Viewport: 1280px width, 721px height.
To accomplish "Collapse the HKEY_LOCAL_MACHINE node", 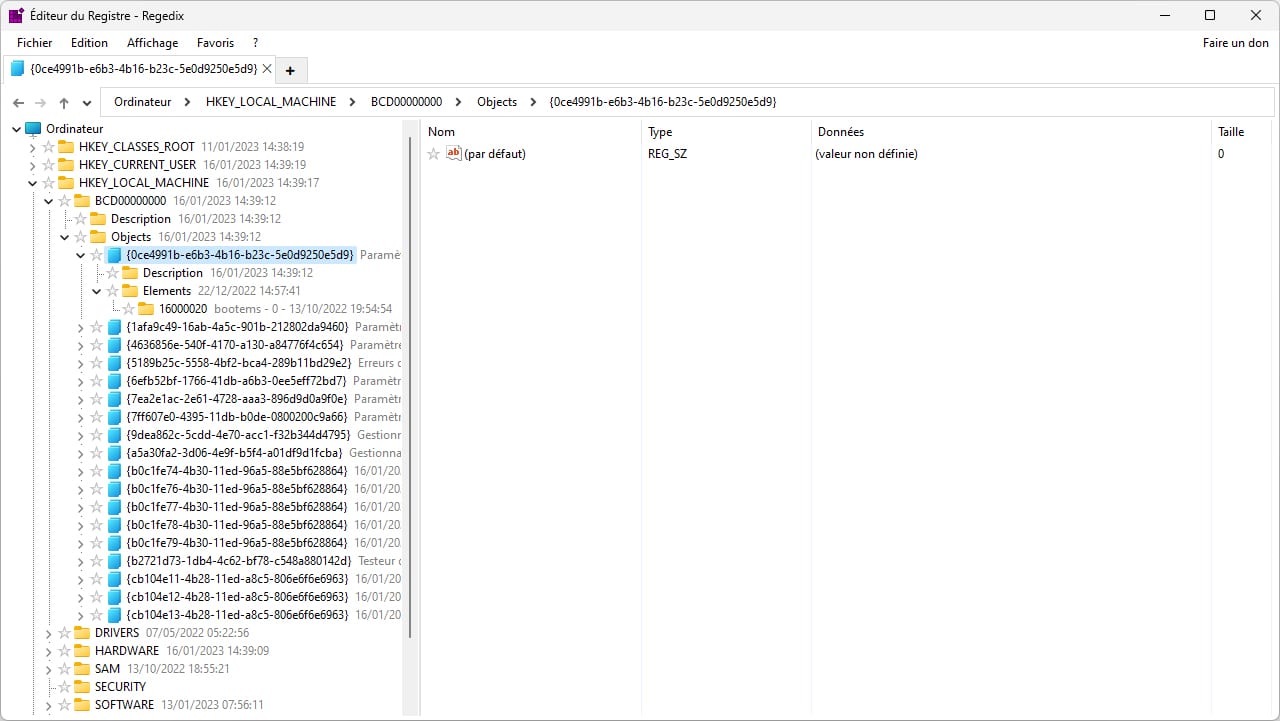I will (32, 183).
